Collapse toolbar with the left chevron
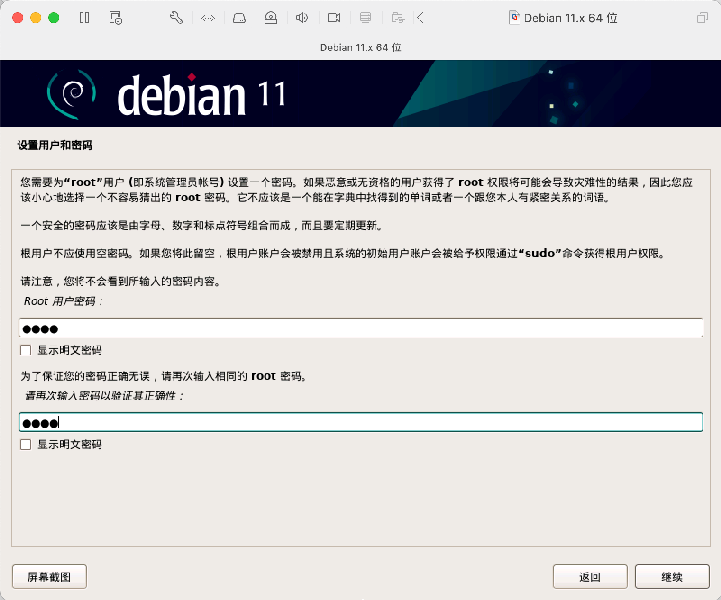This screenshot has width=721, height=600. [420, 18]
